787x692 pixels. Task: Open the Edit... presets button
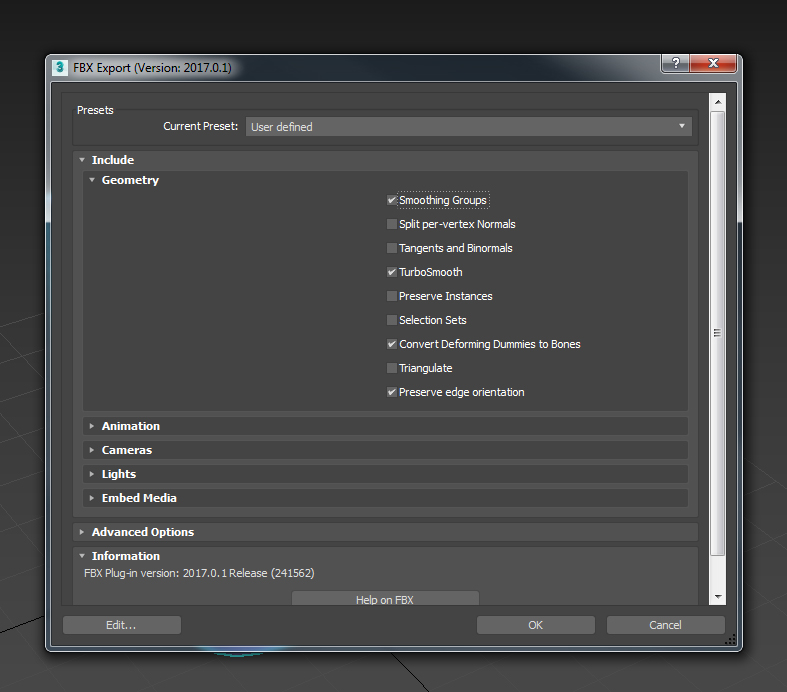pyautogui.click(x=121, y=625)
